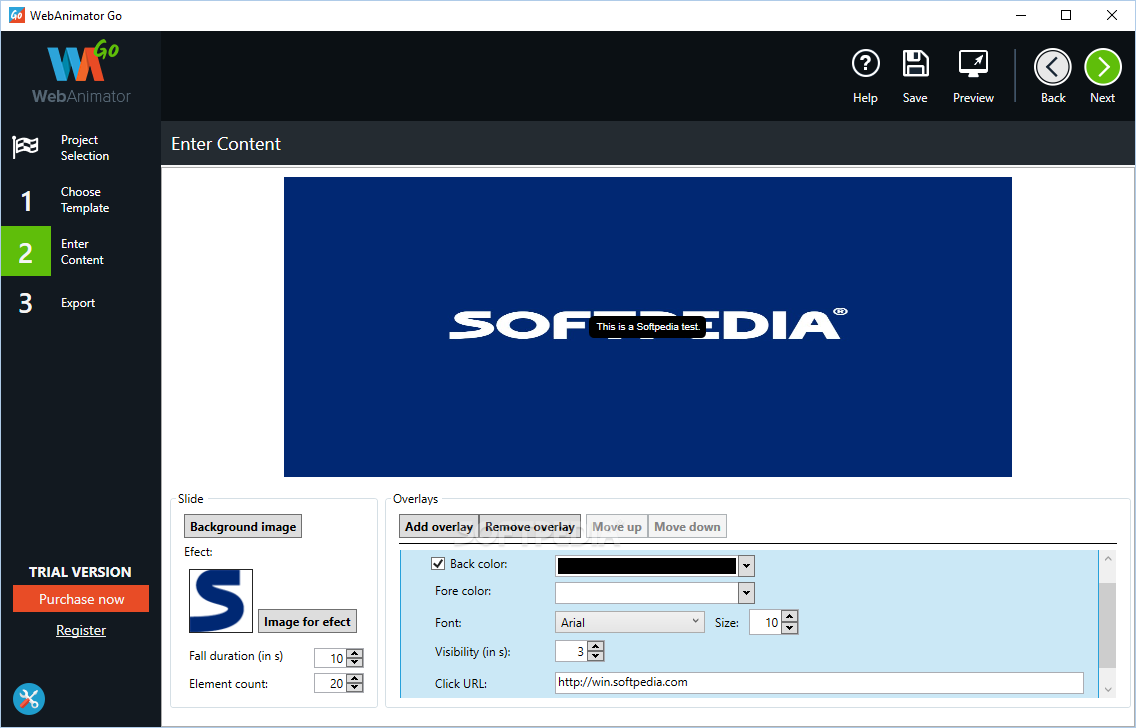Click the Fall duration input field
The height and width of the screenshot is (728, 1136).
coord(330,658)
